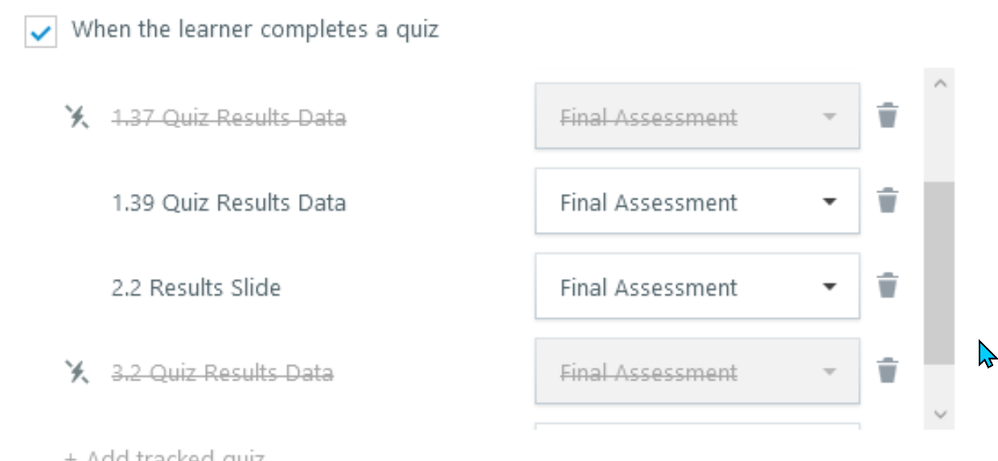Click broken-link icon beside 3.2 Quiz Results Data
This screenshot has height=461, width=998.
[x=77, y=372]
